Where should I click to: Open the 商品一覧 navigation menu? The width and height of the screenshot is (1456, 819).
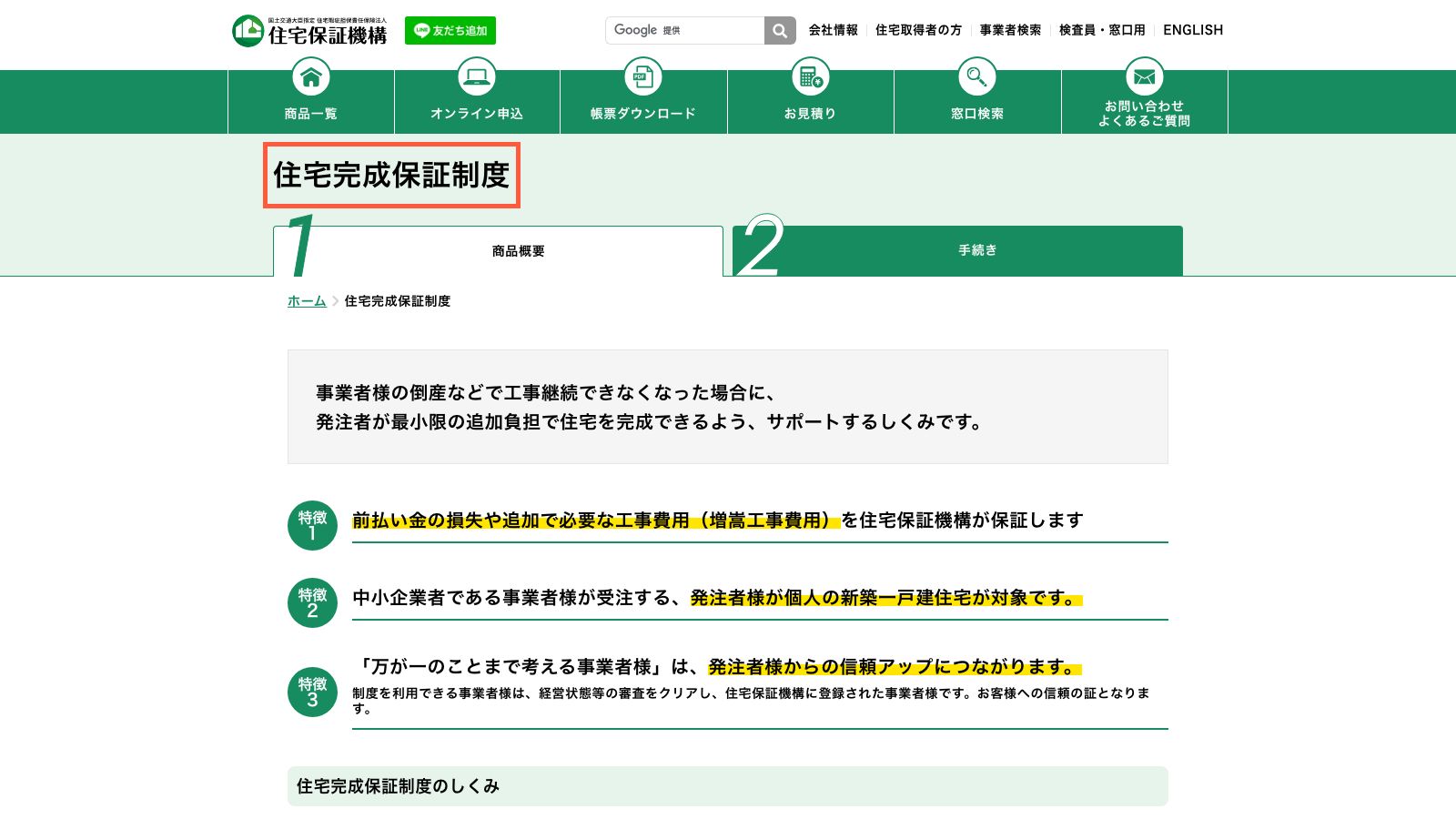[311, 114]
